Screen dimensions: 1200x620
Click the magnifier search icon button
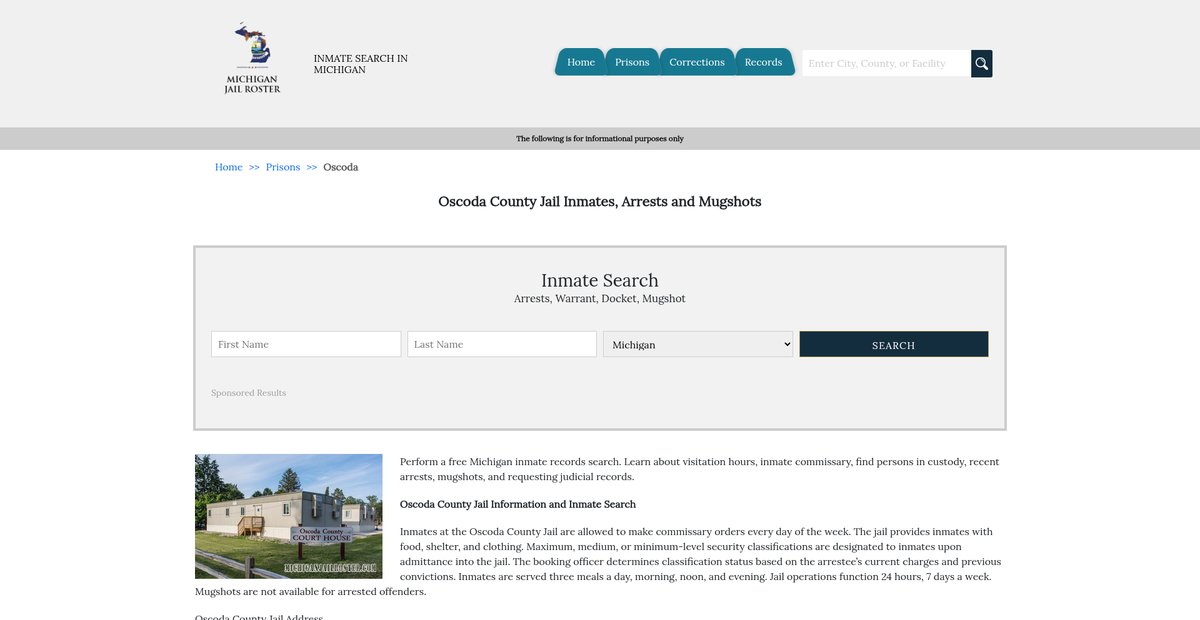pos(982,63)
